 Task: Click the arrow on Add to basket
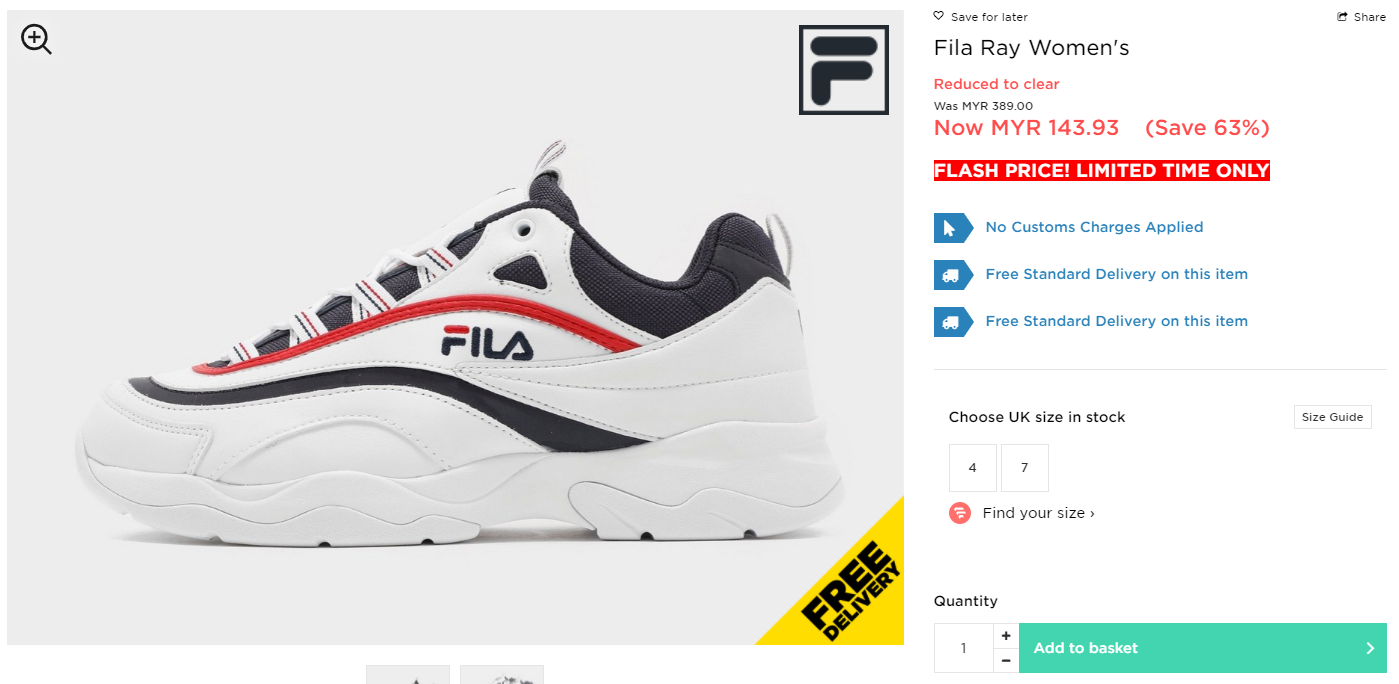pyautogui.click(x=1370, y=648)
